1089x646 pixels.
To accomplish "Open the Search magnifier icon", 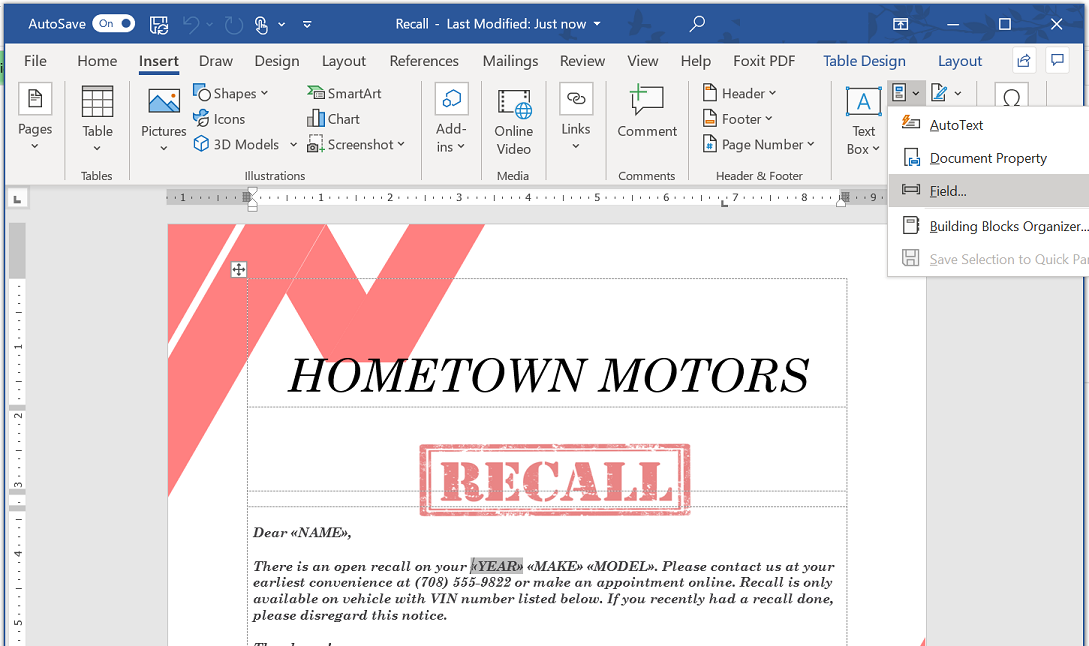I will (x=697, y=23).
